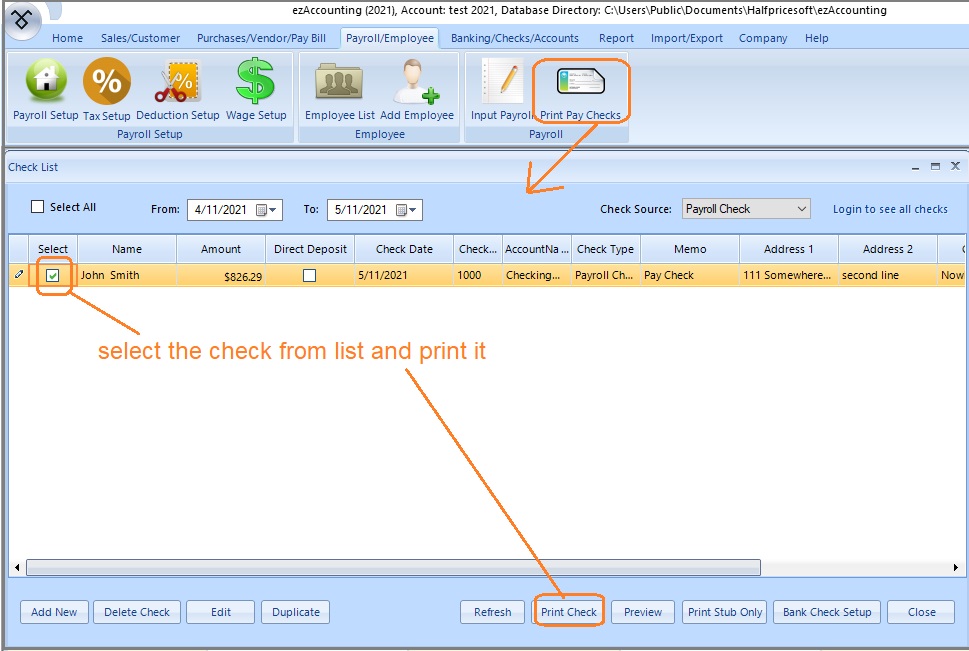Click the Add Employee icon
The height and width of the screenshot is (651, 969).
[416, 84]
